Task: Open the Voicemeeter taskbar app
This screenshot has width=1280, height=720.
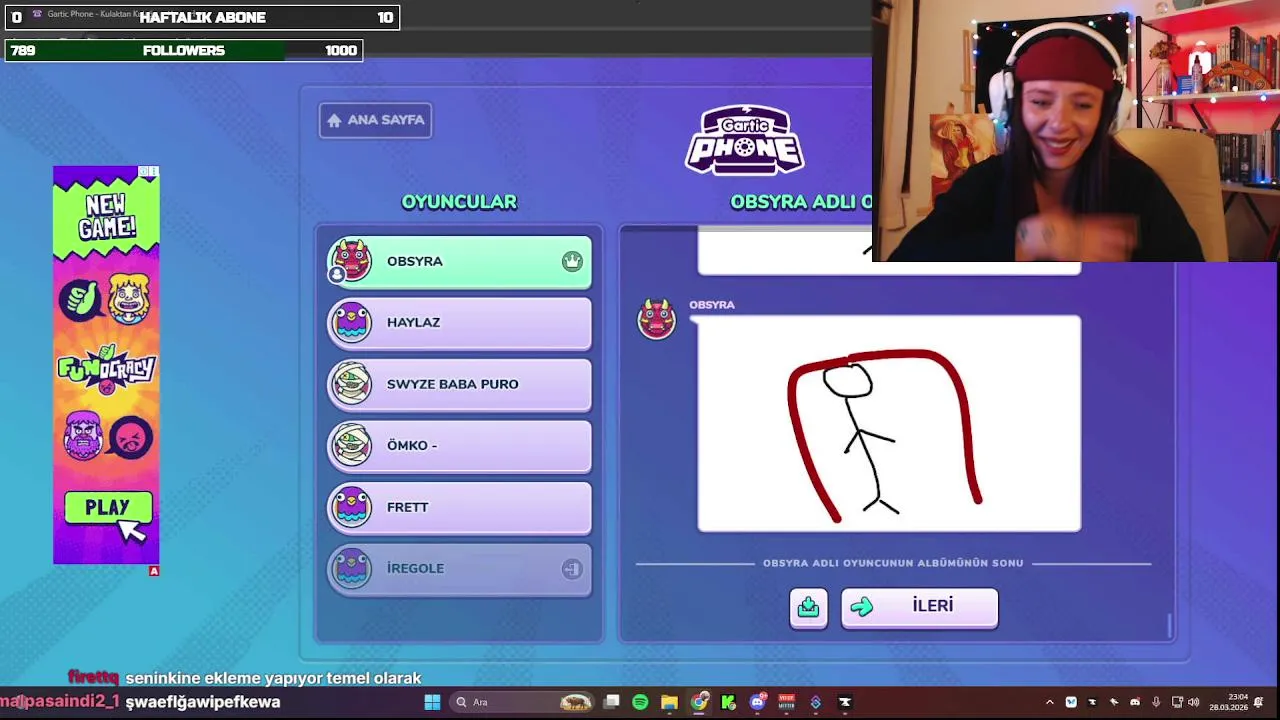Action: click(x=786, y=702)
